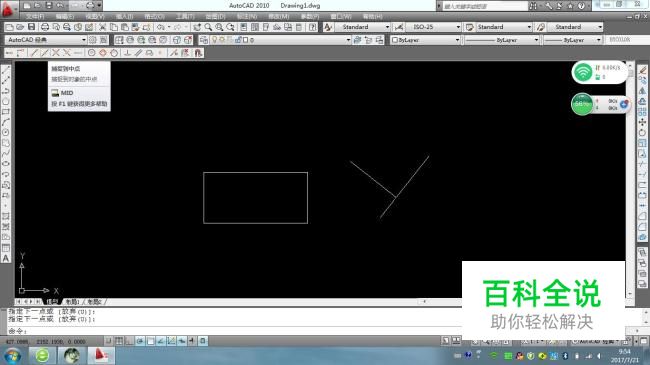Open the 视图(V) menu
The height and width of the screenshot is (365, 650).
click(x=95, y=16)
